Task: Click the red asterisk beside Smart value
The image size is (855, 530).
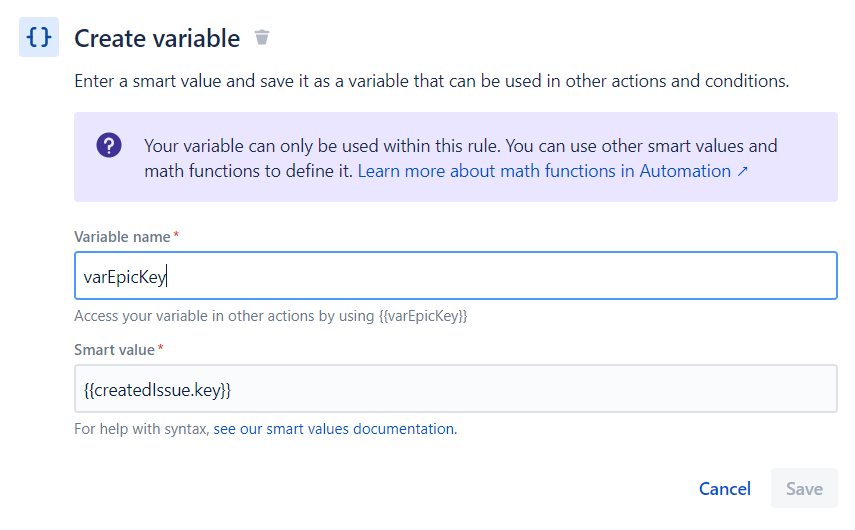Action: [161, 349]
